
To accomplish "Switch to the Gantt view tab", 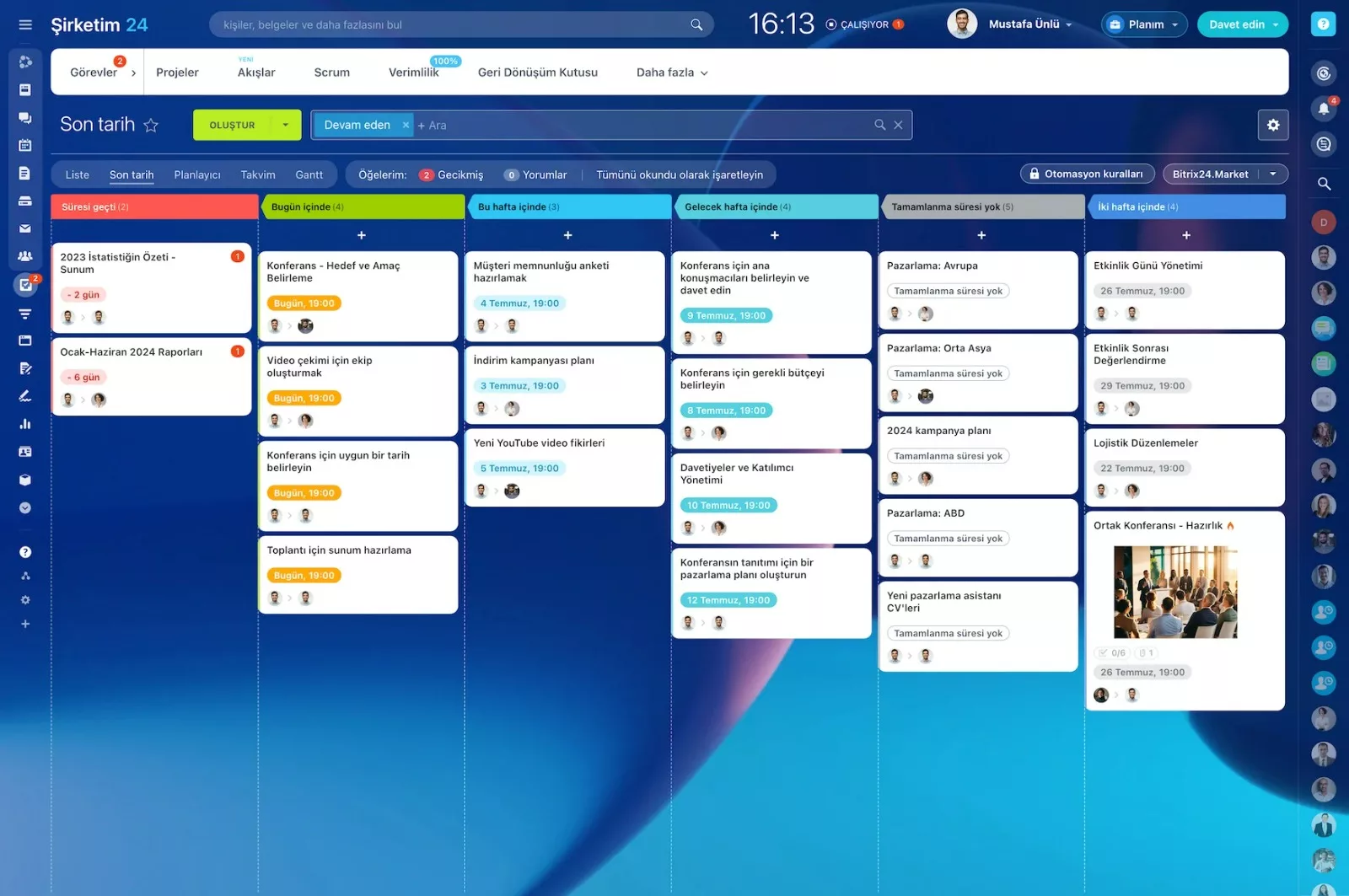I will pyautogui.click(x=309, y=174).
